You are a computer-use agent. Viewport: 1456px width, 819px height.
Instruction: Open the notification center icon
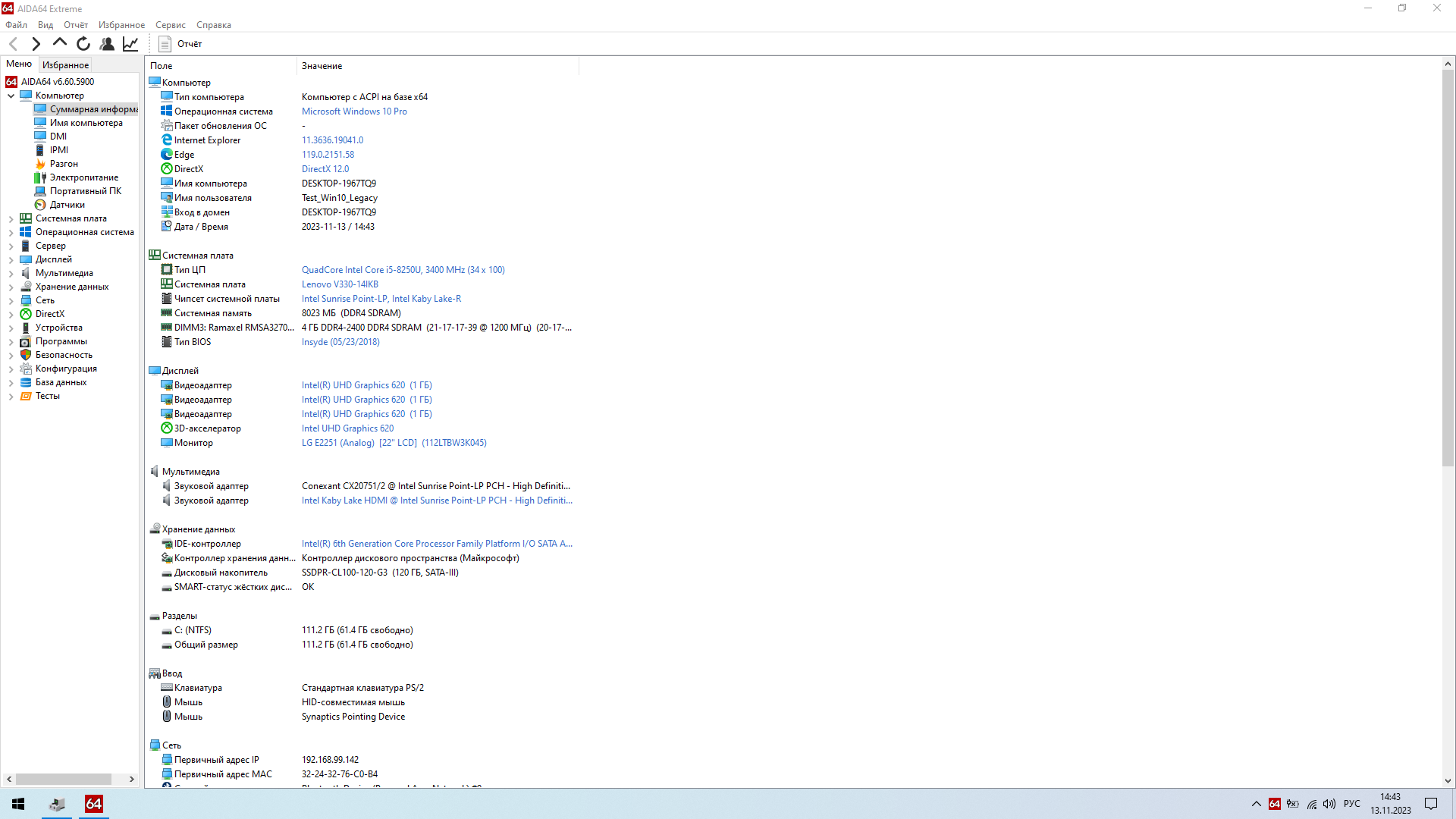click(1431, 804)
